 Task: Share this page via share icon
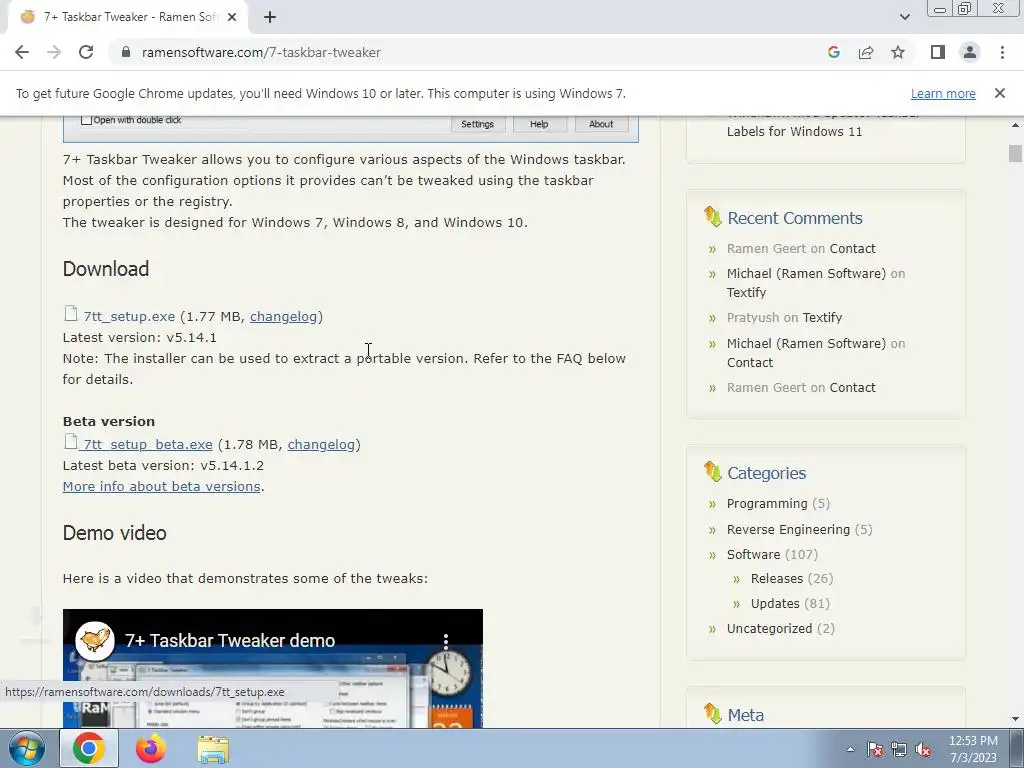(866, 52)
